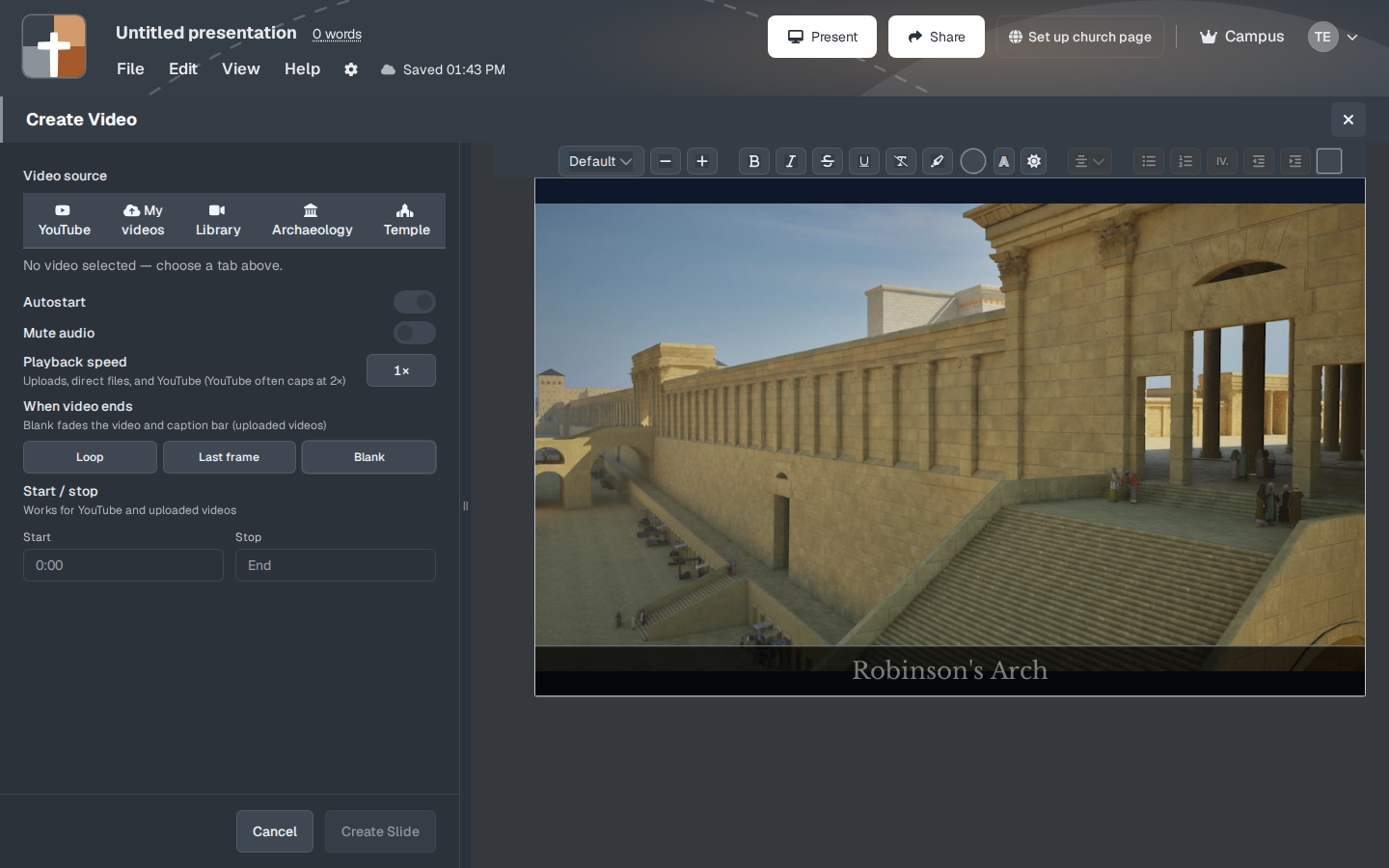
Task: Choose Last frame when video ends
Action: 230,457
